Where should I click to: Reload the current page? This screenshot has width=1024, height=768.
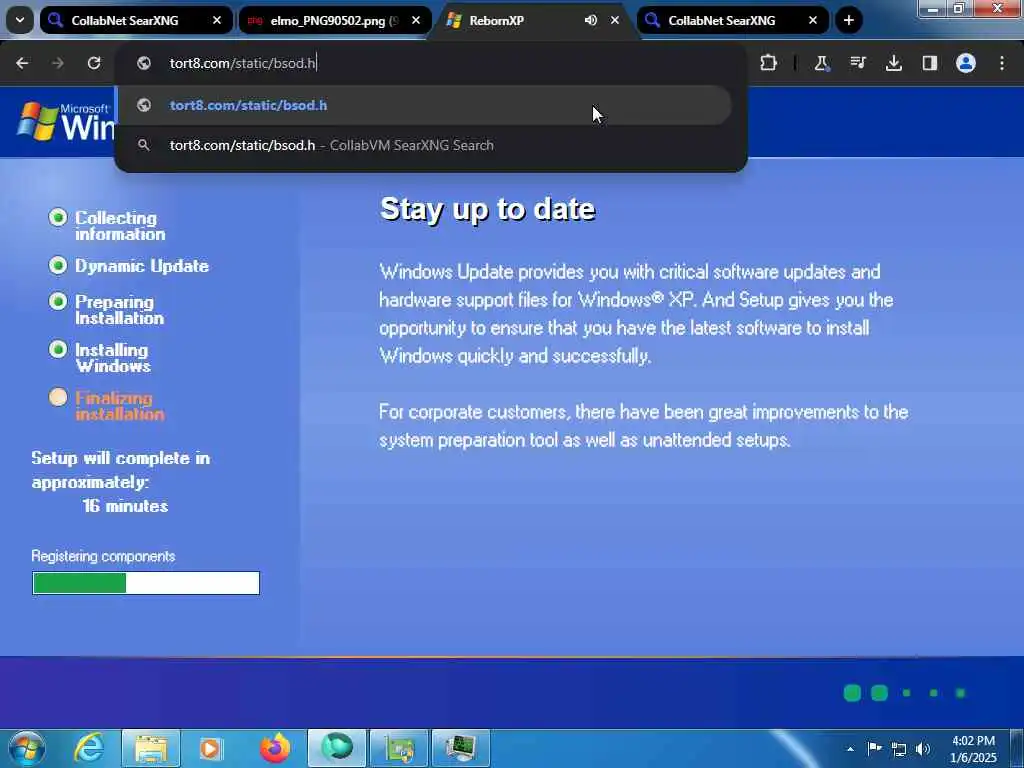tap(94, 63)
